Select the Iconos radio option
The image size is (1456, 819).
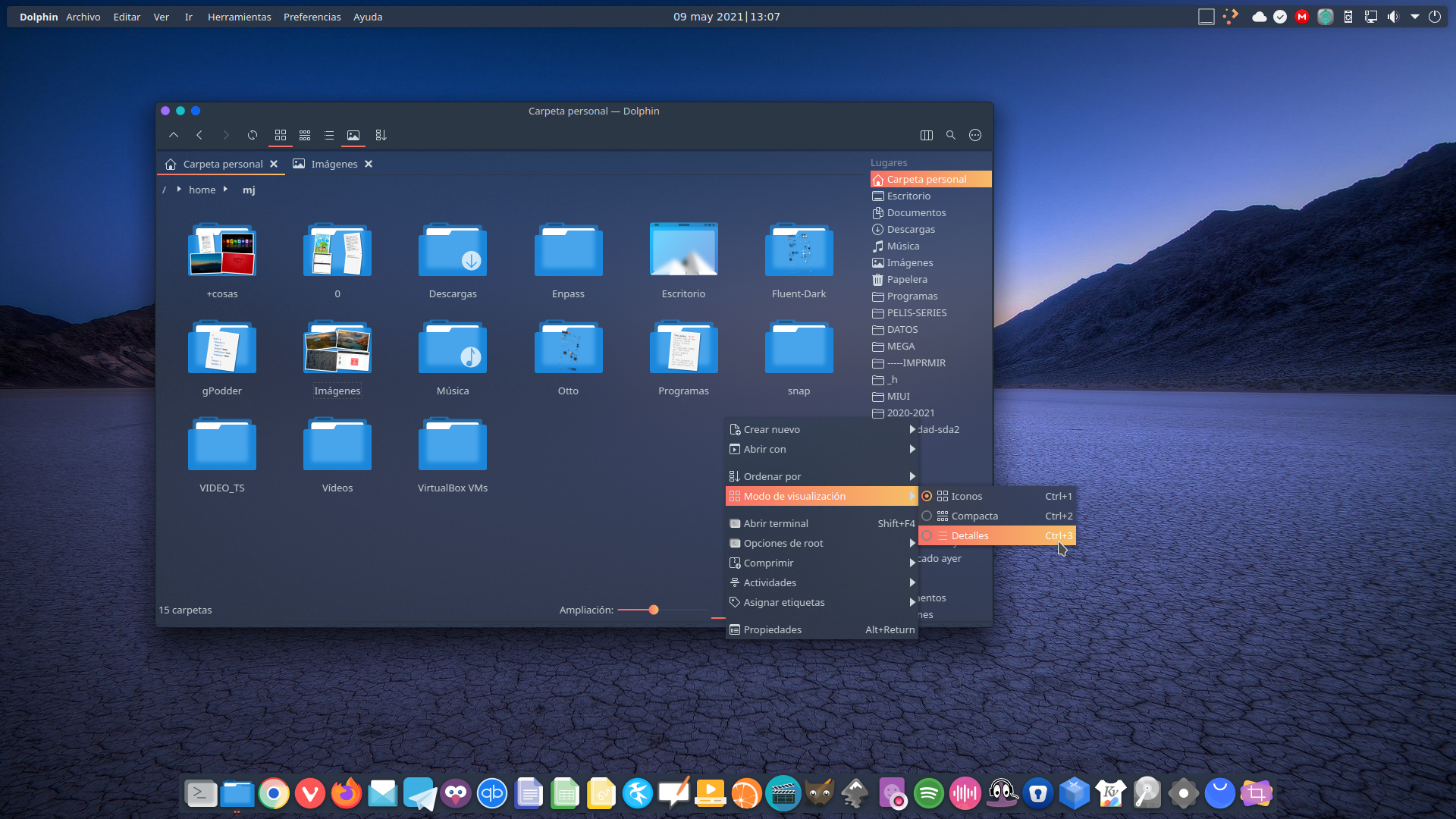coord(927,496)
